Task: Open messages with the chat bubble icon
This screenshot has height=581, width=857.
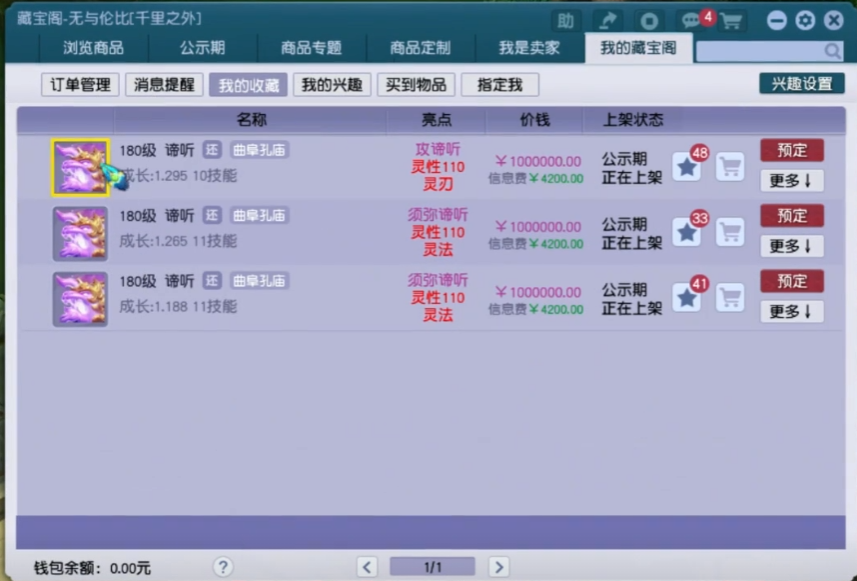Action: tap(690, 21)
